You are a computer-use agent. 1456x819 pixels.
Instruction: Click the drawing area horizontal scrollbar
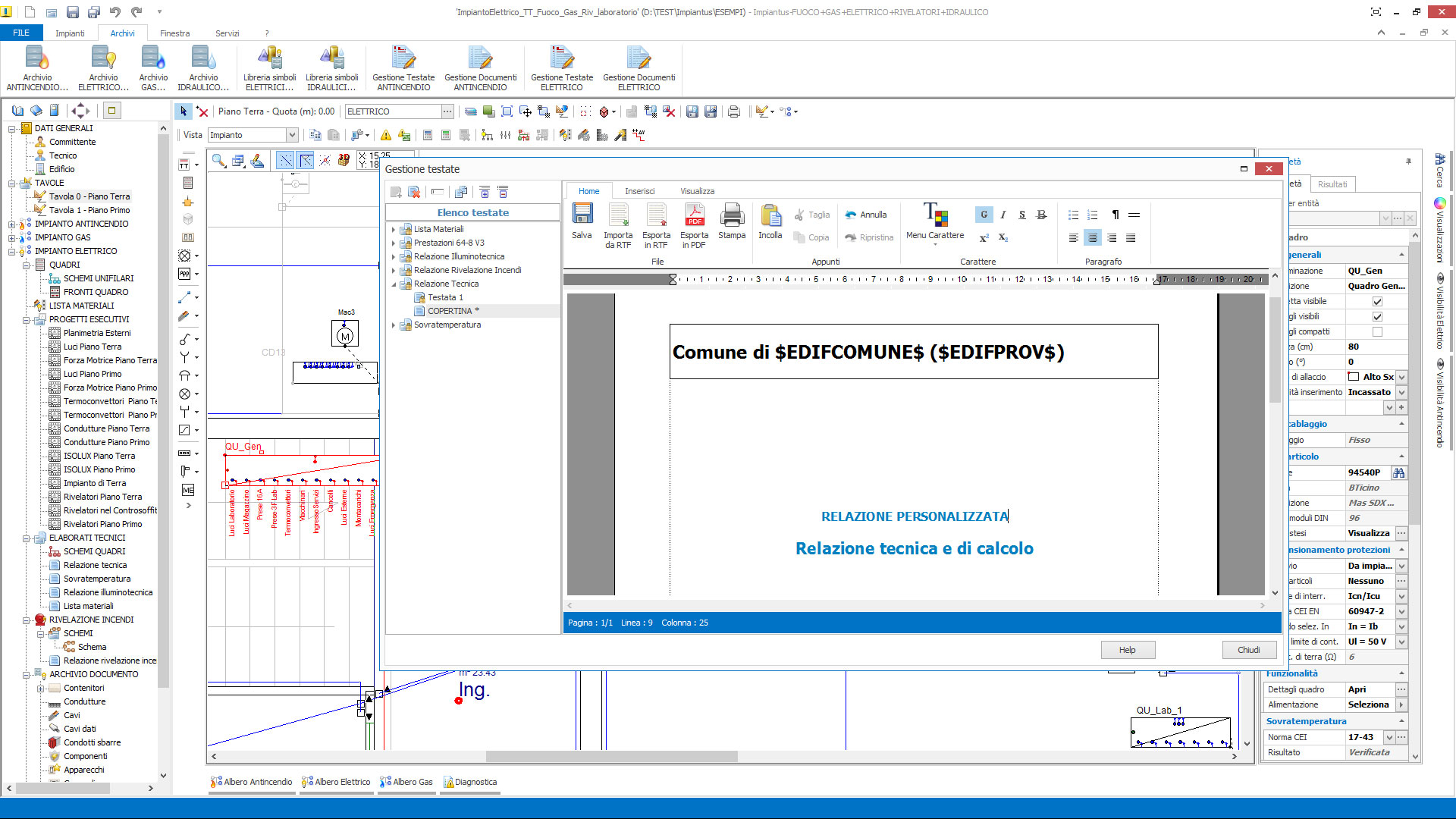click(x=612, y=756)
